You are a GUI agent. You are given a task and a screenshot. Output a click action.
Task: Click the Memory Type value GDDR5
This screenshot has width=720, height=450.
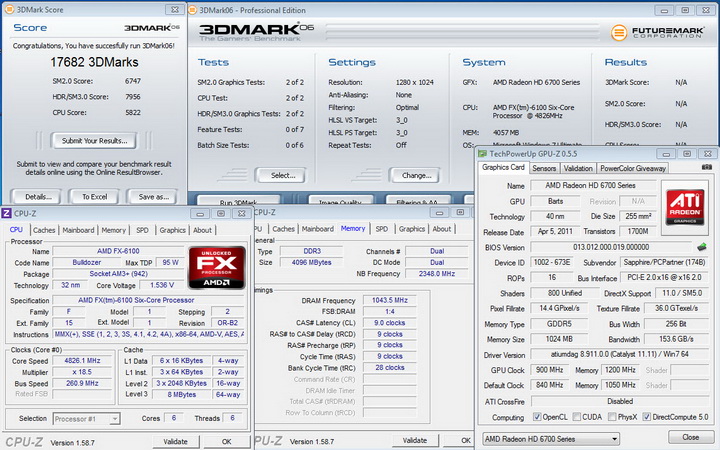(559, 324)
